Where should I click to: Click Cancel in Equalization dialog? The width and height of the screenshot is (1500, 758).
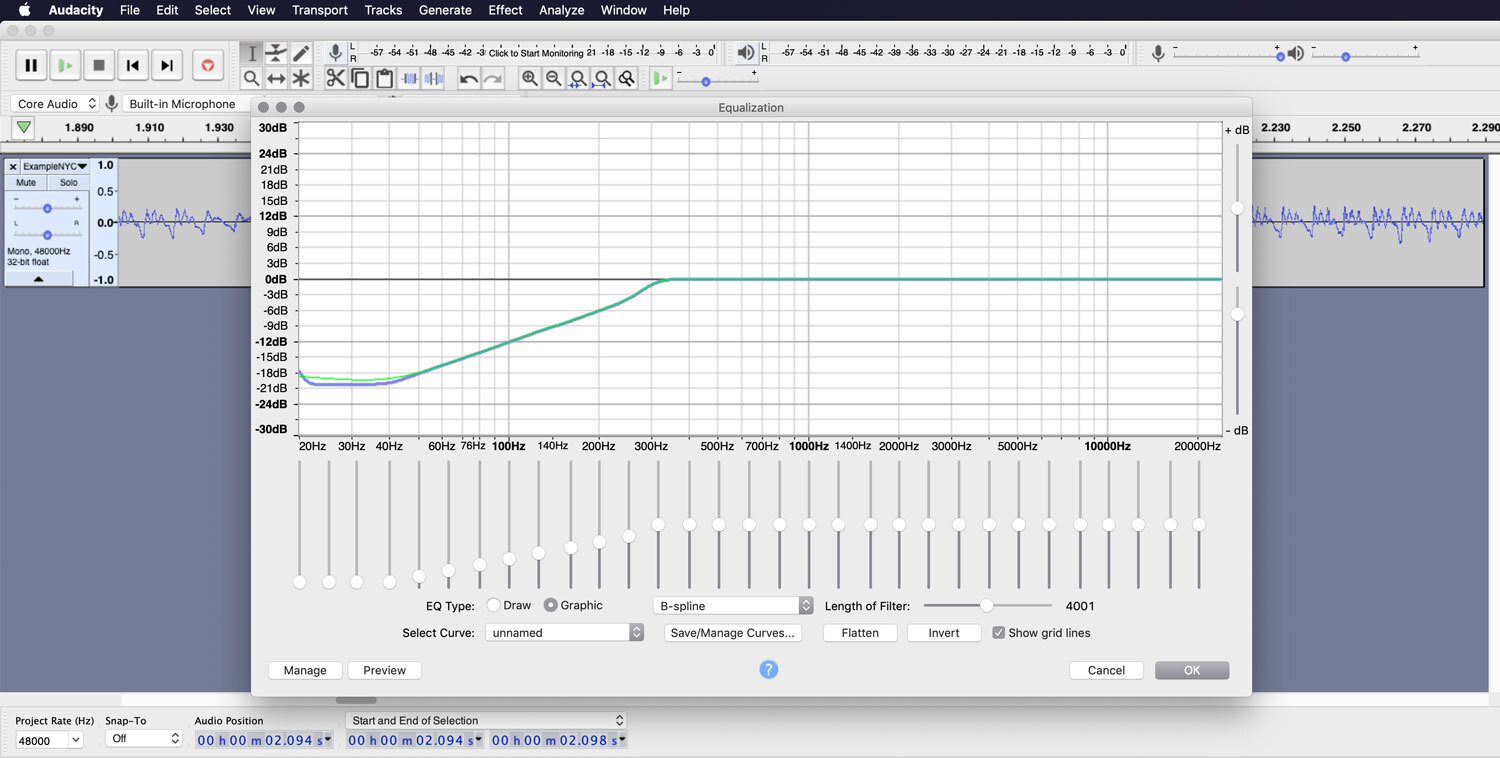tap(1106, 670)
